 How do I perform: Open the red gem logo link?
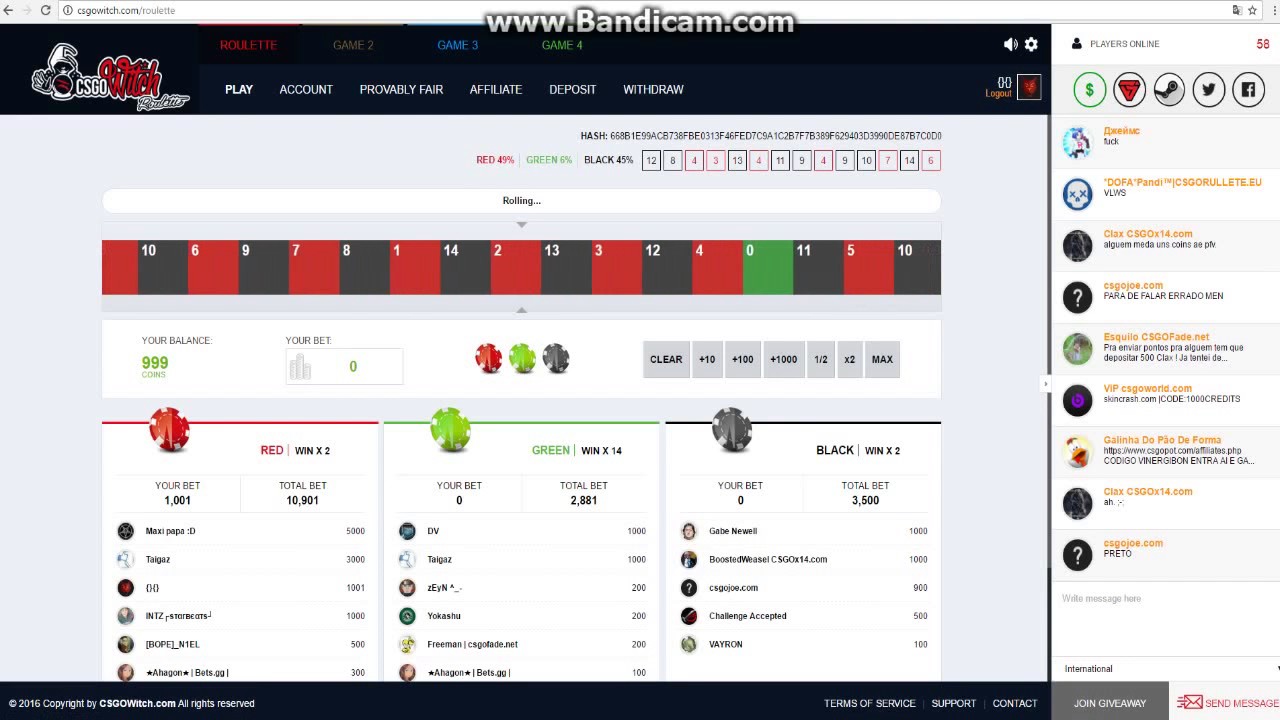1129,90
